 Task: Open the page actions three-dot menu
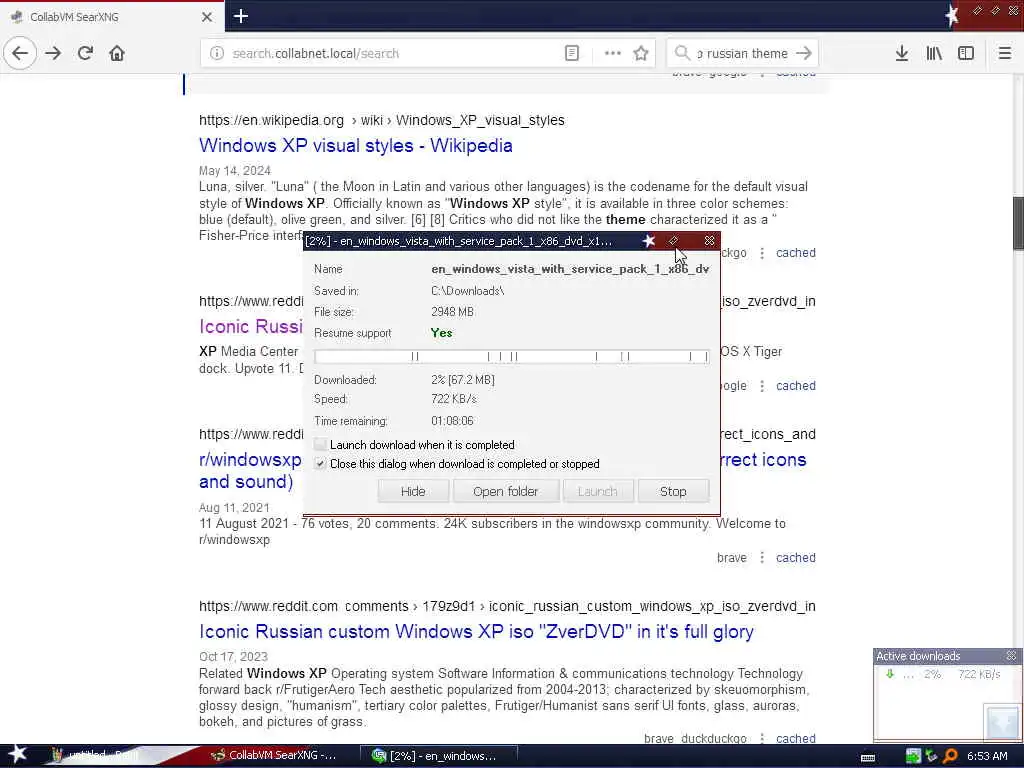tap(613, 54)
